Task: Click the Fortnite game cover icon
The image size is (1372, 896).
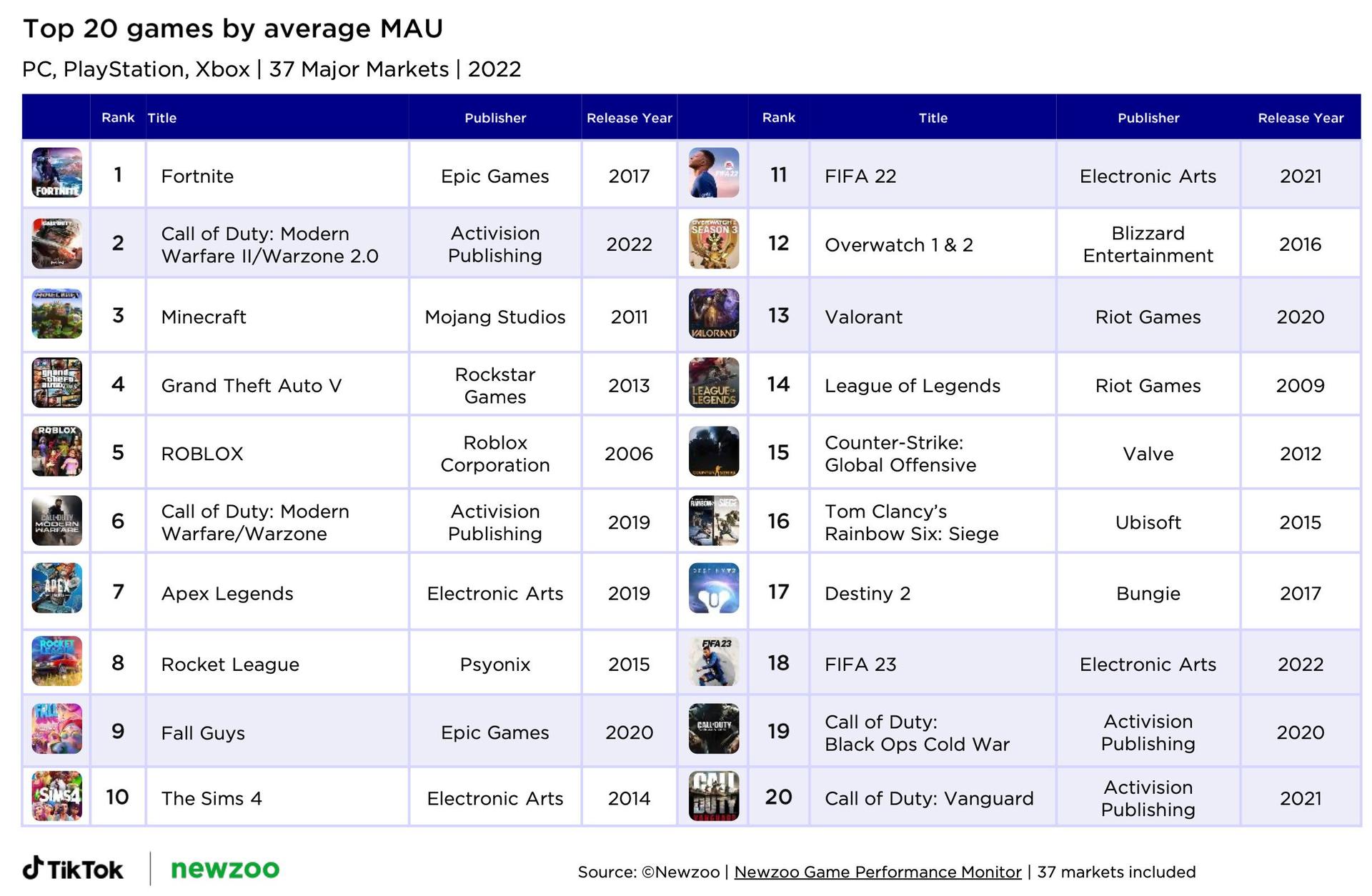Action: click(56, 173)
